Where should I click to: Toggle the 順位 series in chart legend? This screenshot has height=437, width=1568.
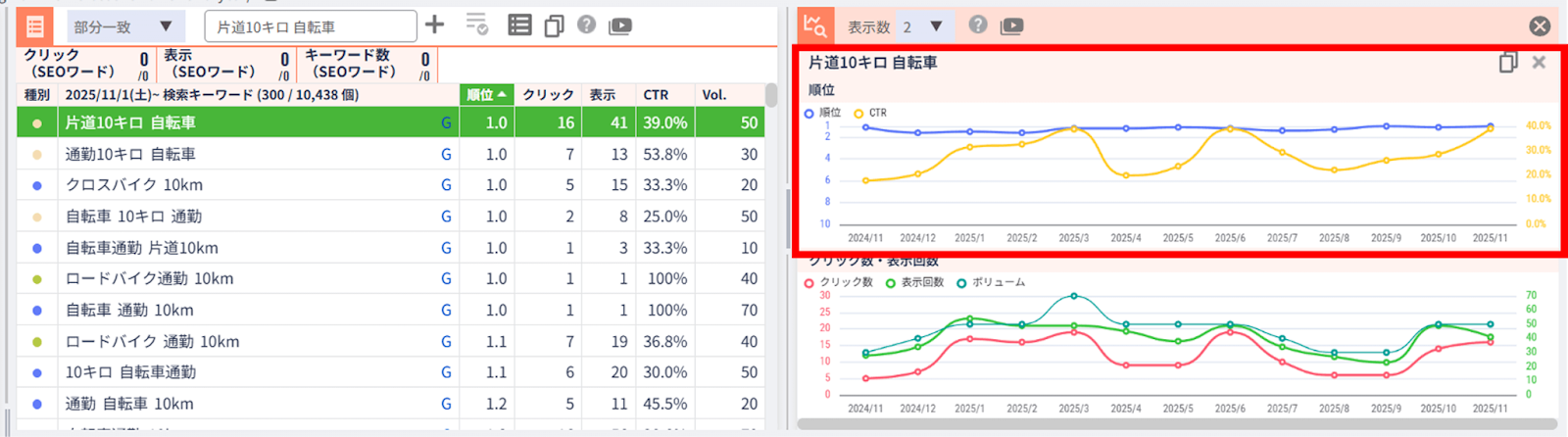pyautogui.click(x=822, y=113)
